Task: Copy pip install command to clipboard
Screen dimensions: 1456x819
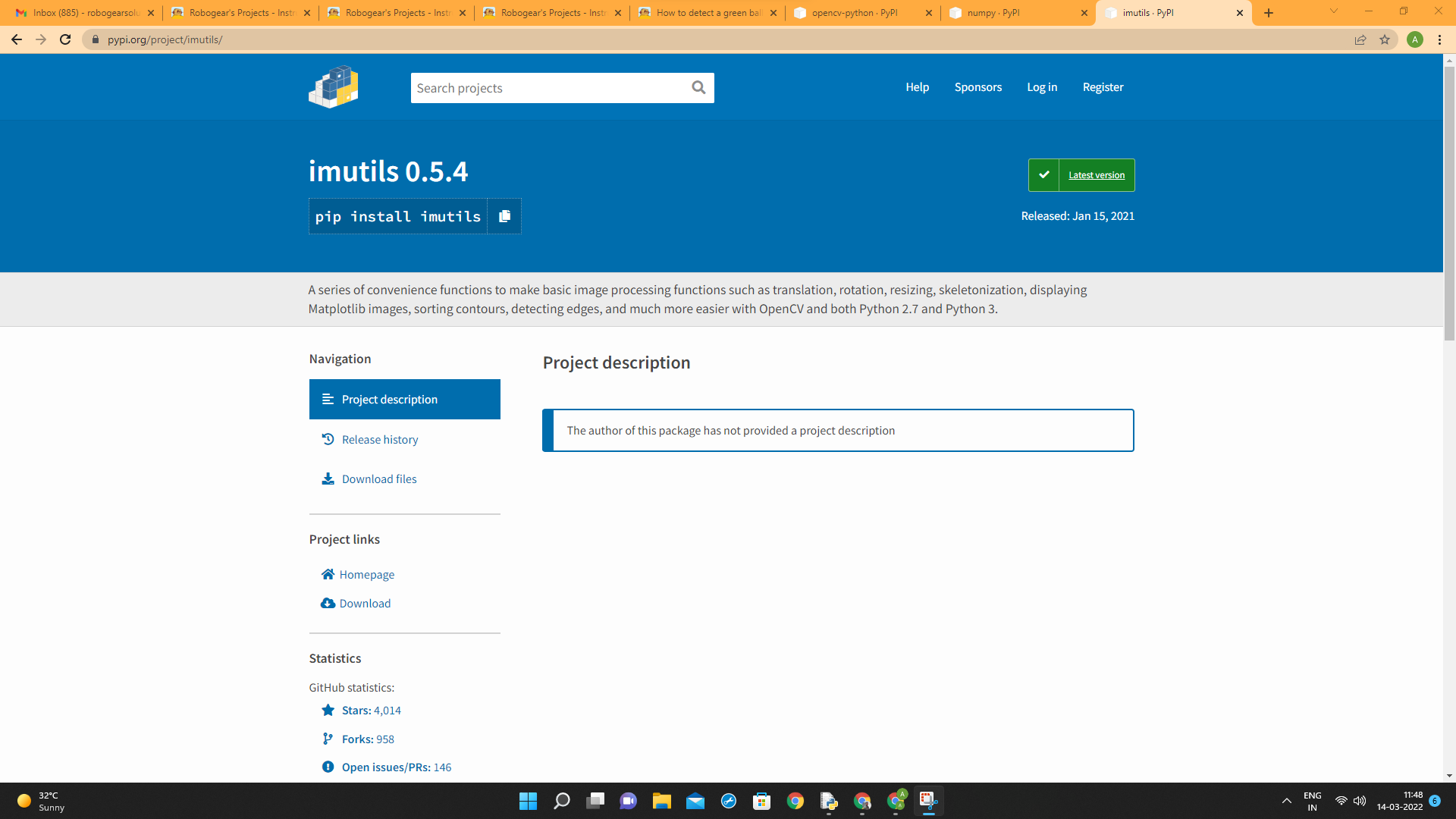Action: coord(504,217)
